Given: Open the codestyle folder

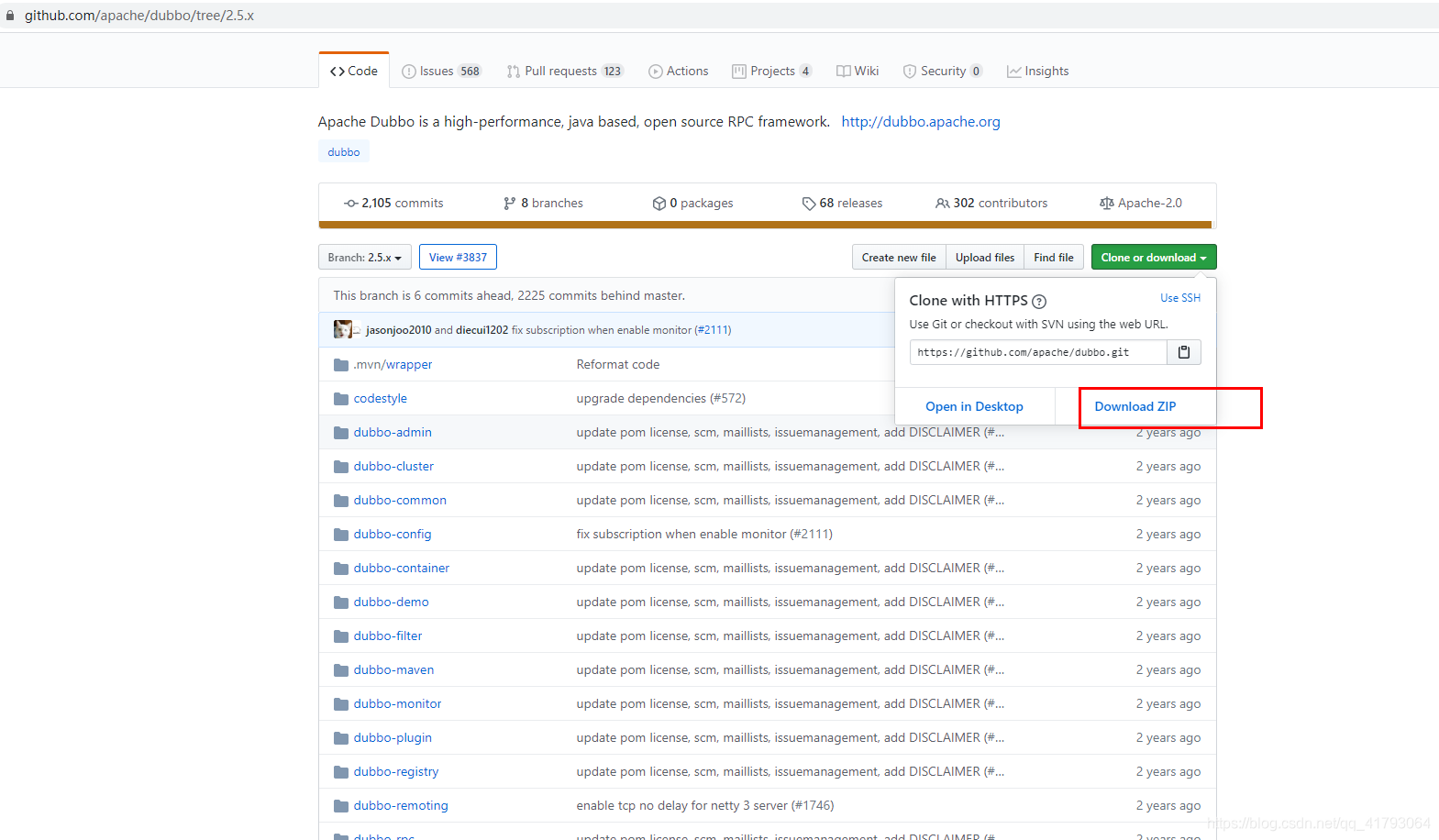Looking at the screenshot, I should click(381, 398).
